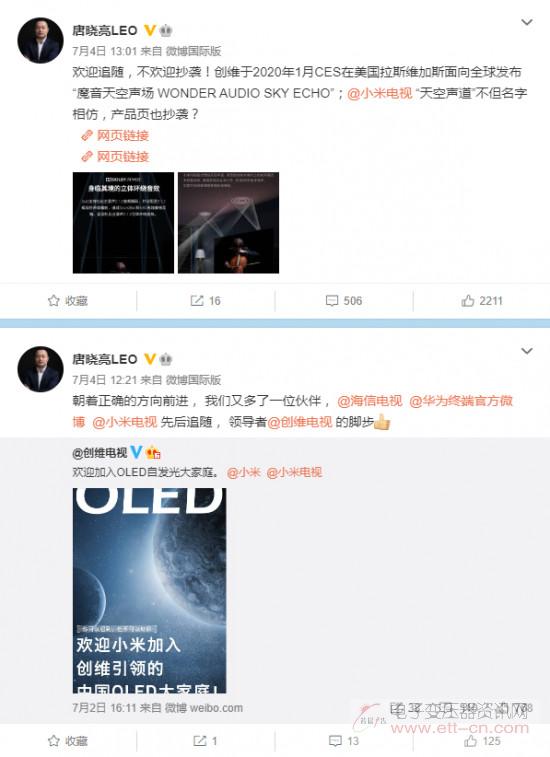Viewport: 550px width, 757px height.
Task: Click 唐晓亮LEO username on second post
Action: (105, 359)
